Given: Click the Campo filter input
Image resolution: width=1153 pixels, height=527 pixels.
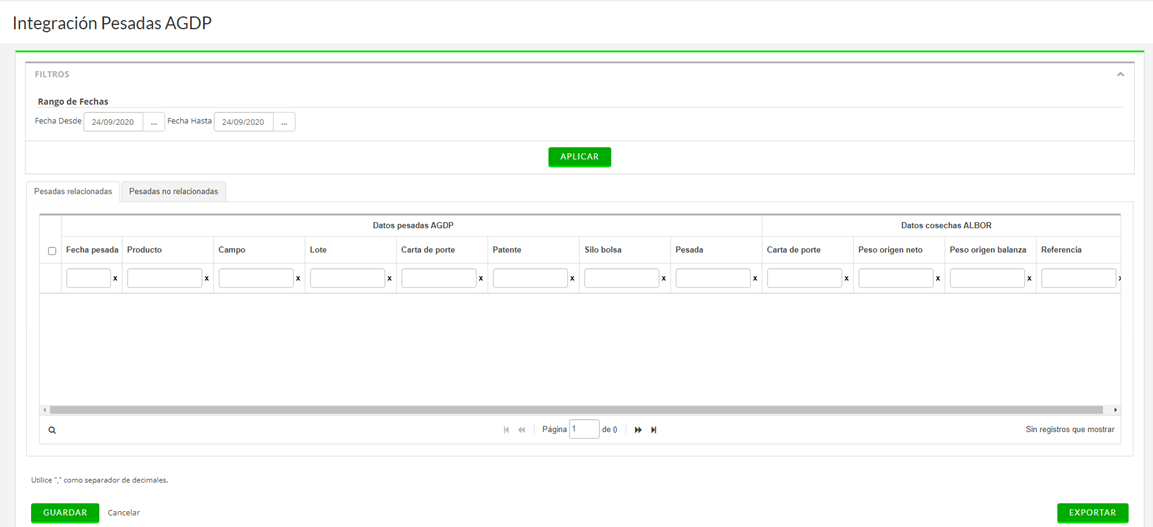Looking at the screenshot, I should 256,279.
